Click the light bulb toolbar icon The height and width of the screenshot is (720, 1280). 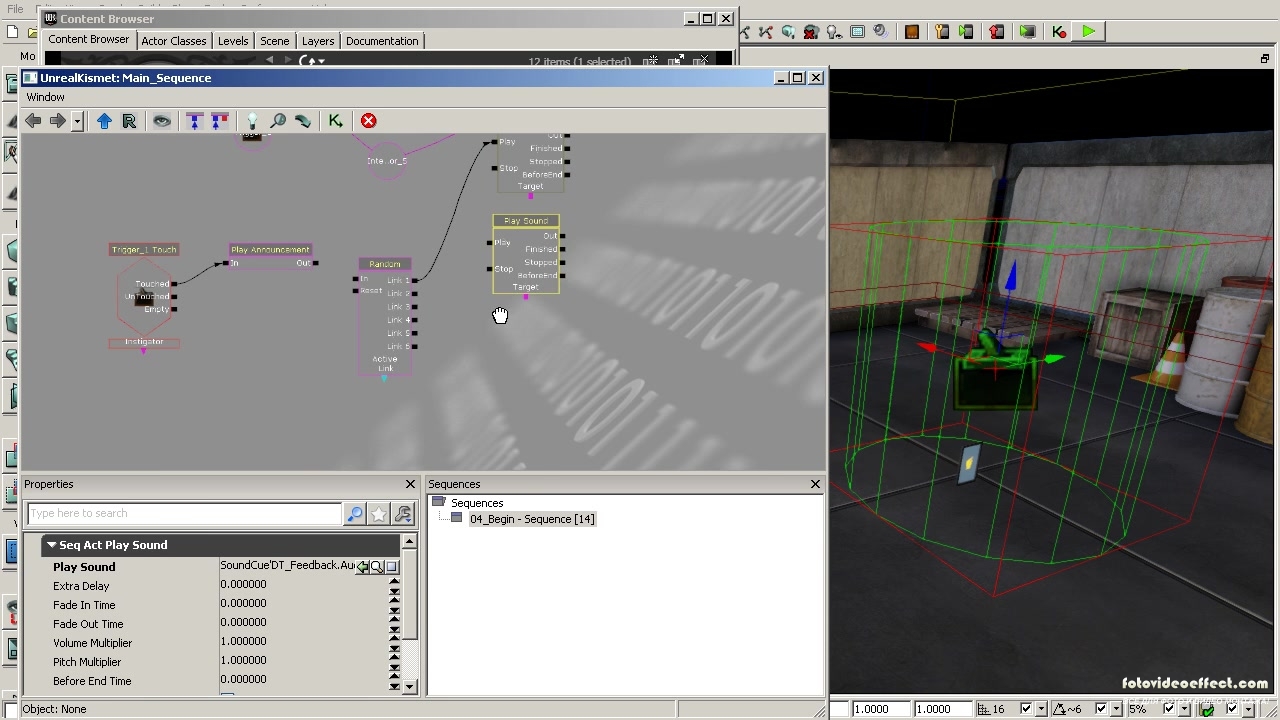coord(252,121)
